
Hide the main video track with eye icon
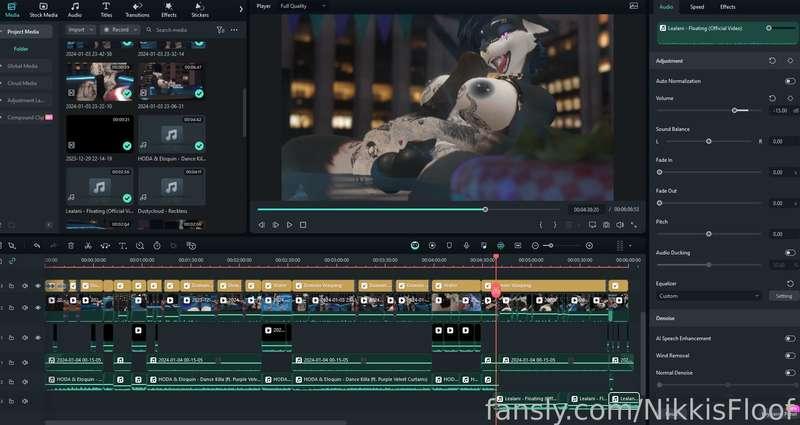tap(37, 308)
